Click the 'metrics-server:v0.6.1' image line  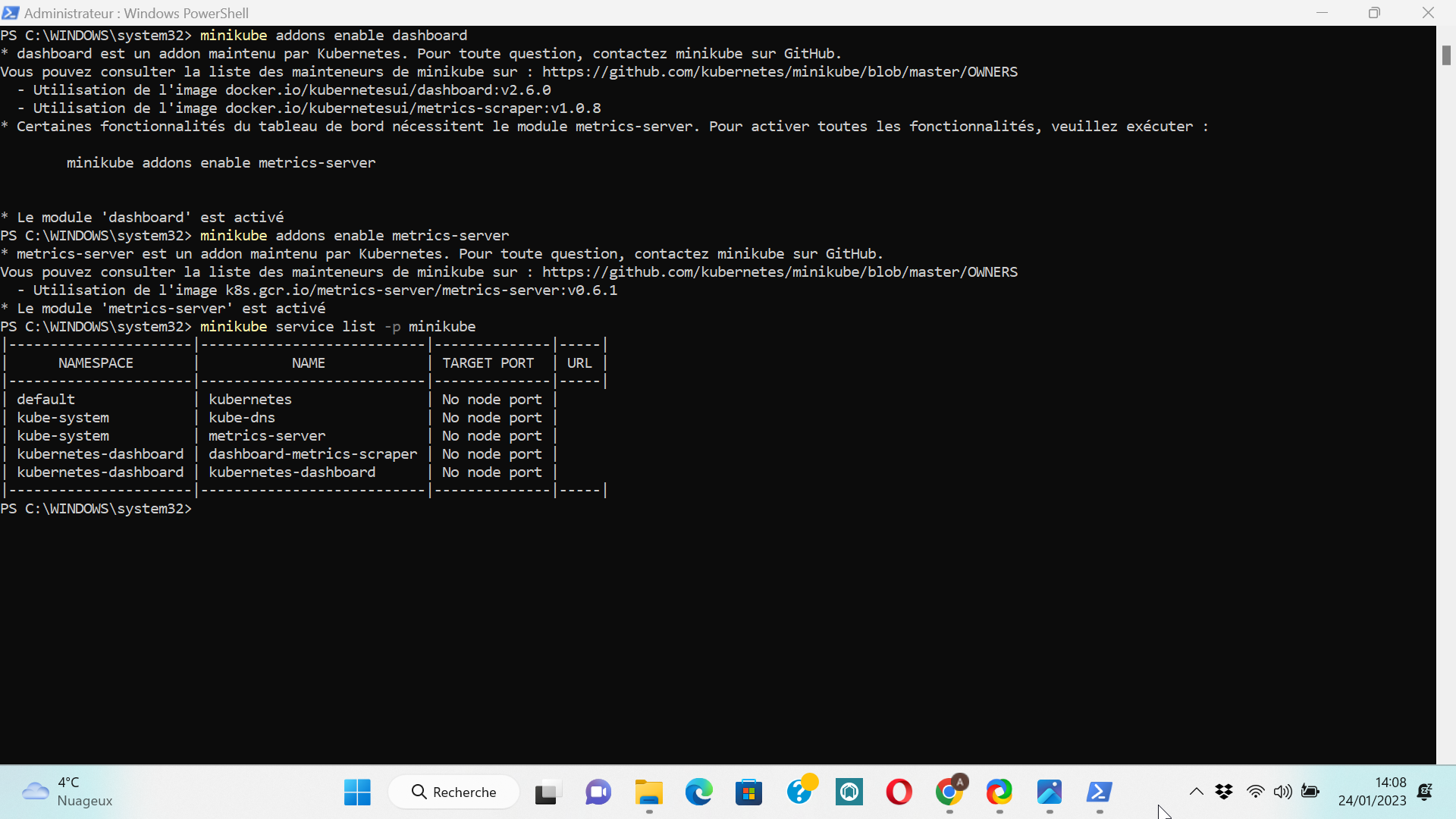coord(318,290)
